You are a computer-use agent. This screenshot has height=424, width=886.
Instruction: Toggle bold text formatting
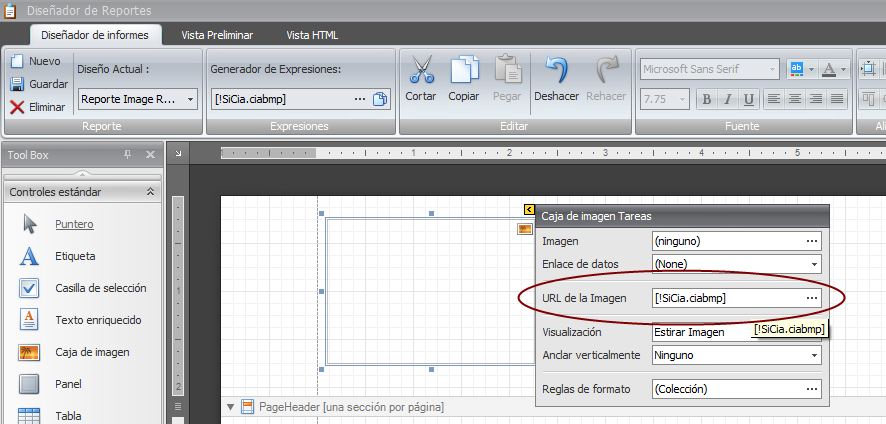[x=707, y=99]
